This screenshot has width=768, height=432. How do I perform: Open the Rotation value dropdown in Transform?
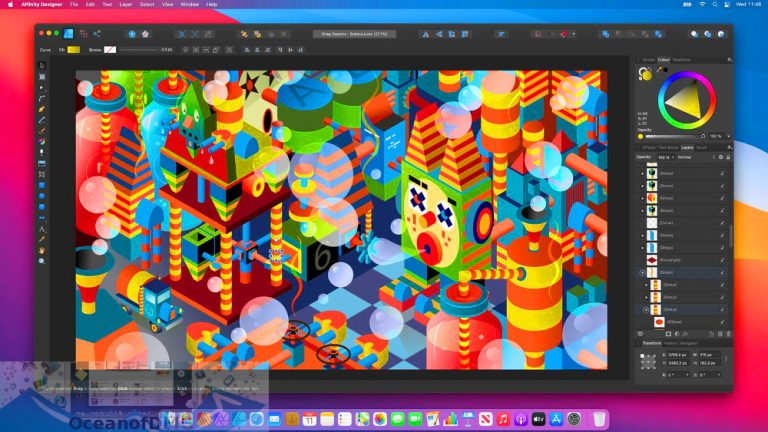pyautogui.click(x=686, y=375)
